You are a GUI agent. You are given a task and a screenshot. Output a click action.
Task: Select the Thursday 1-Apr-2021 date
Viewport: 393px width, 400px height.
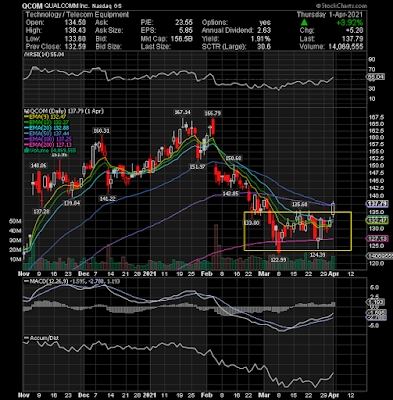330,15
